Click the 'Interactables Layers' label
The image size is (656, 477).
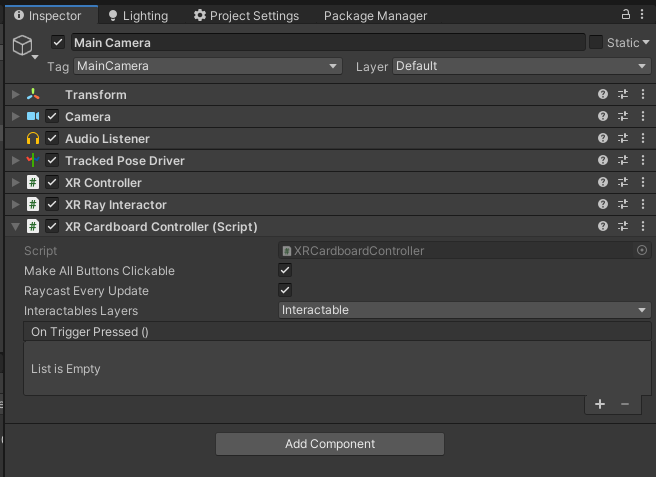81,311
